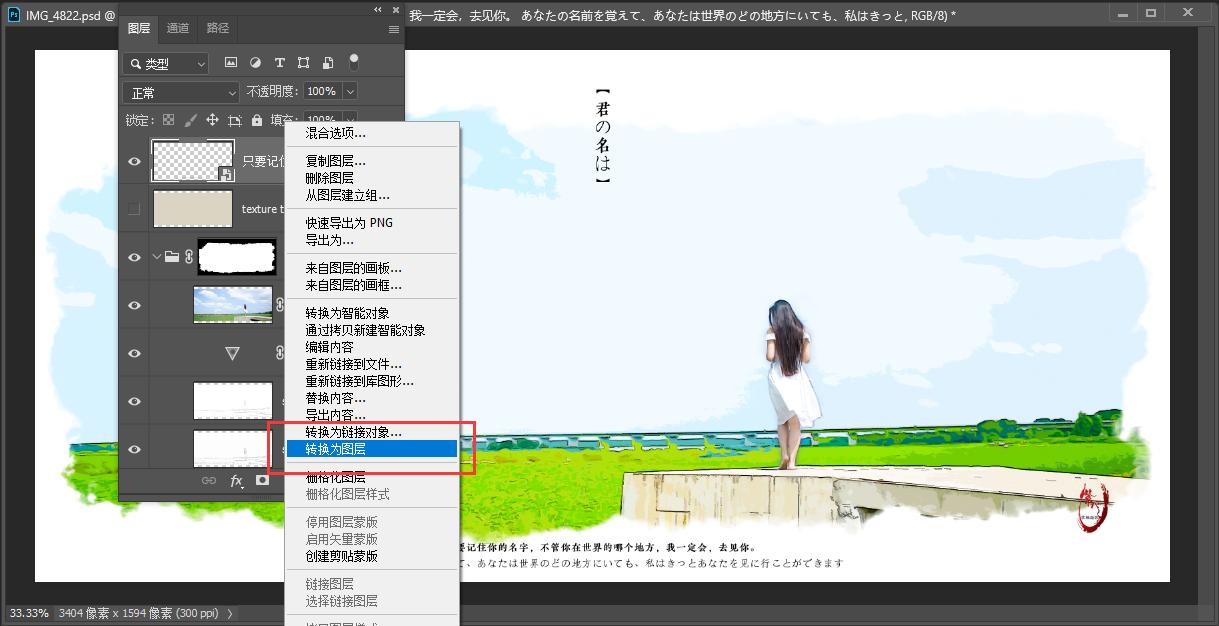
Task: Switch to the 通道 tab
Action: tap(178, 28)
